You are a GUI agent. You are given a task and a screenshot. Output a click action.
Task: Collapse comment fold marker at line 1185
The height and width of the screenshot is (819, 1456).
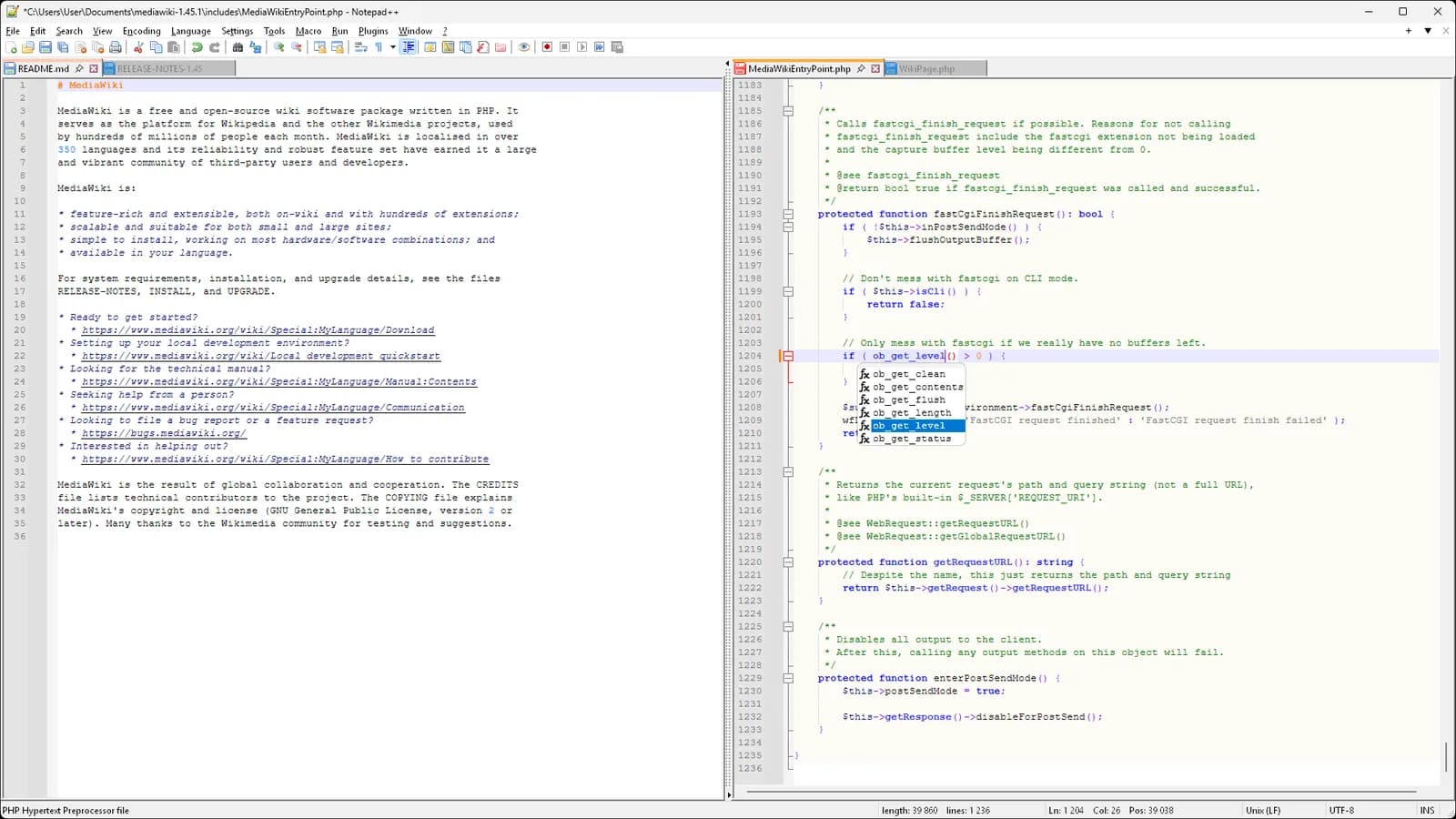[x=788, y=111]
